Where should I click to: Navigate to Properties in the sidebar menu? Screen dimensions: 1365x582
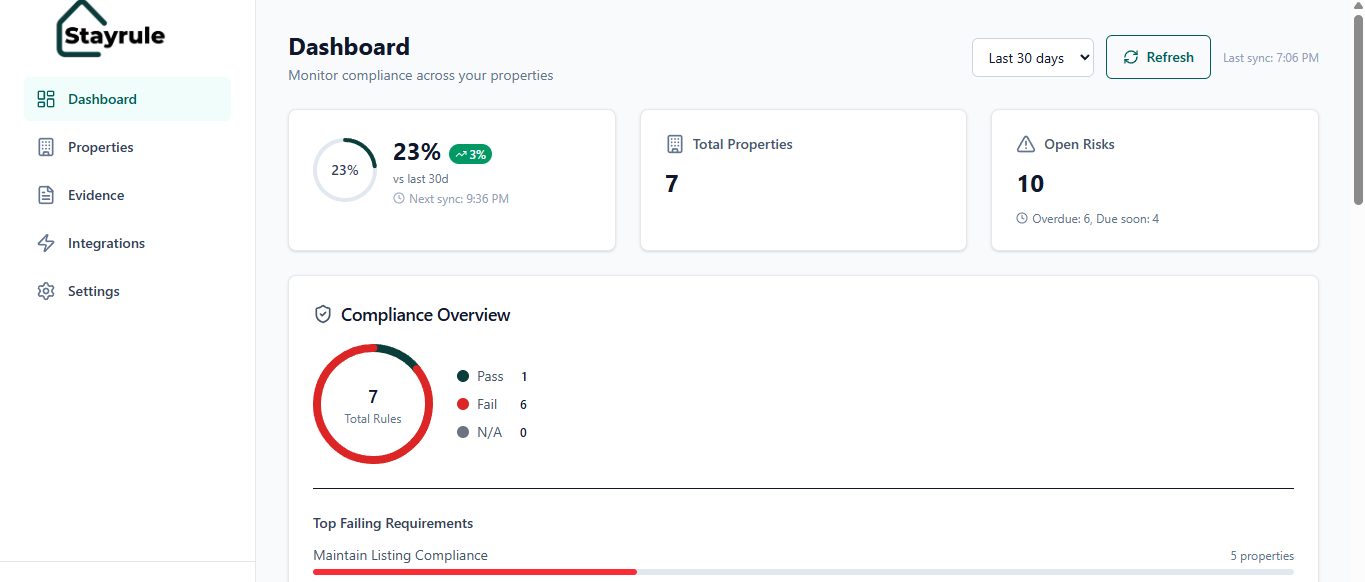coord(100,147)
